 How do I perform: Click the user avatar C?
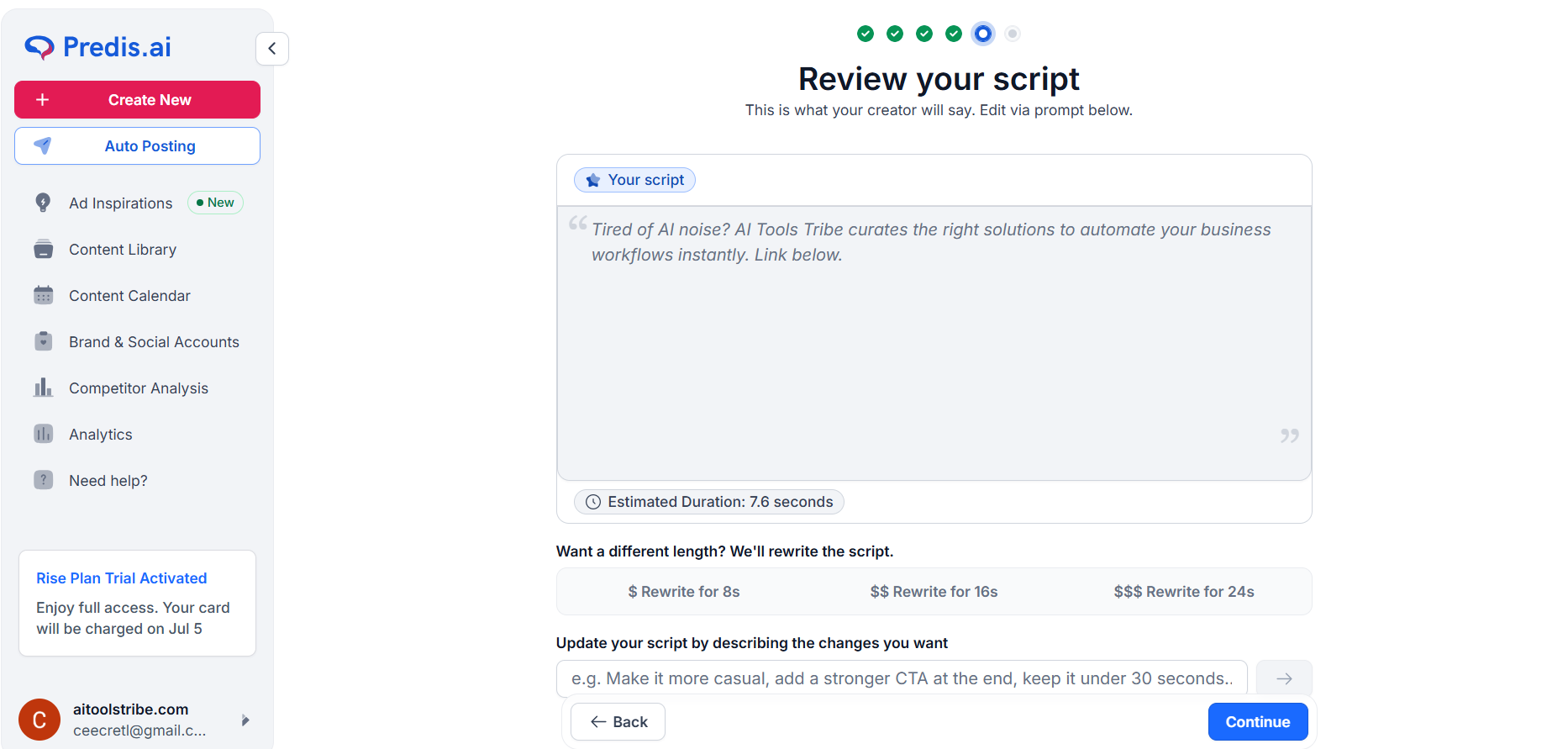click(x=39, y=720)
